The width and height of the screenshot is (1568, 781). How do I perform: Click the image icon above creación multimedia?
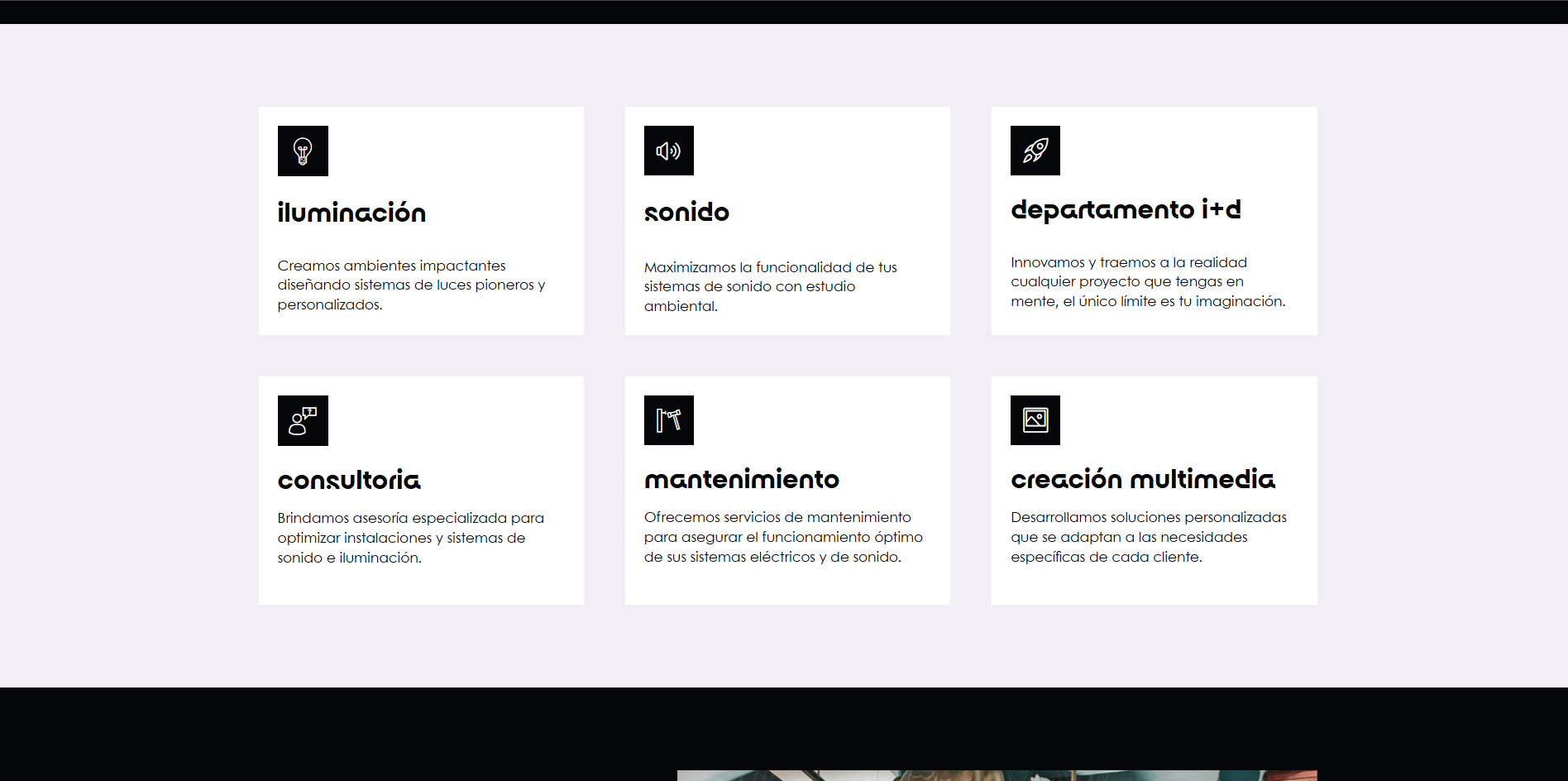point(1035,420)
